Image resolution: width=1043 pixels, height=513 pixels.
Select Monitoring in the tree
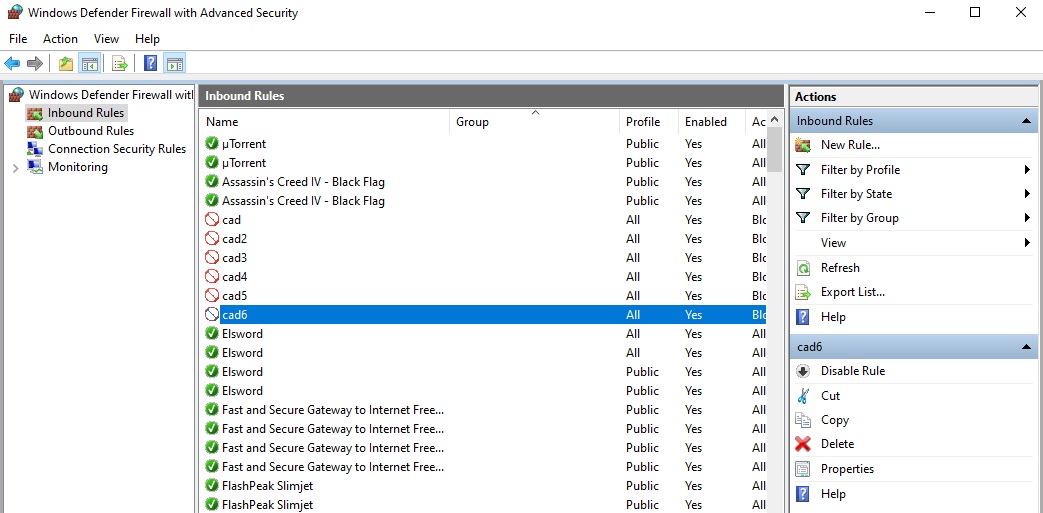tap(78, 167)
